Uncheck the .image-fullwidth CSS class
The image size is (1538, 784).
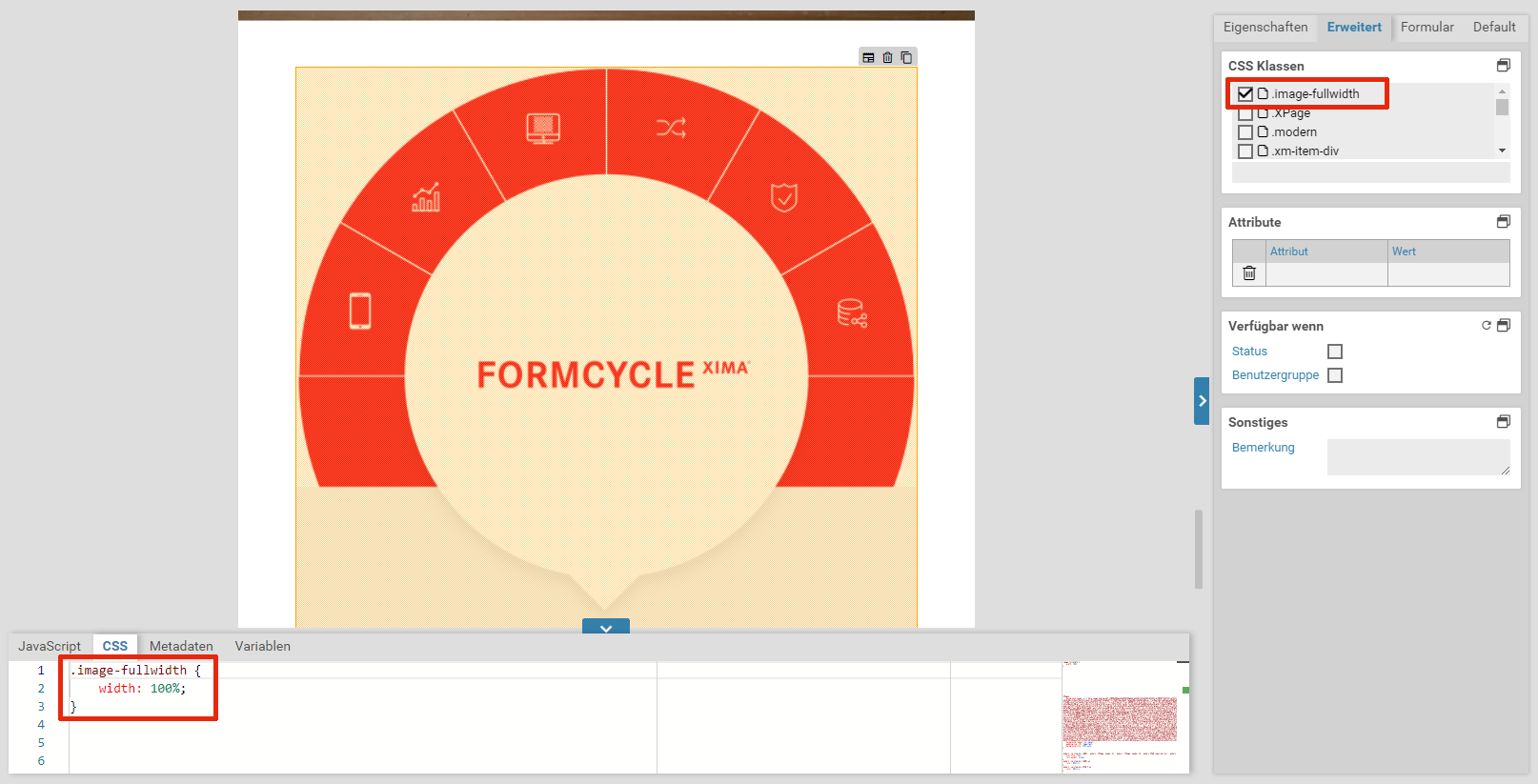click(1245, 93)
